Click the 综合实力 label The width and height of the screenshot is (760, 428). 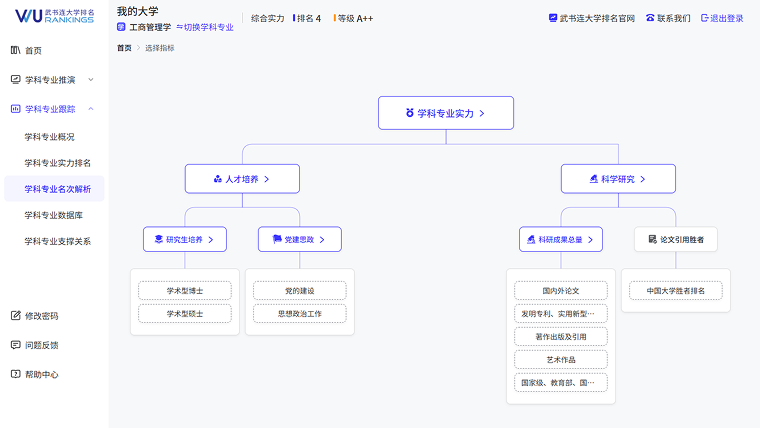[268, 18]
